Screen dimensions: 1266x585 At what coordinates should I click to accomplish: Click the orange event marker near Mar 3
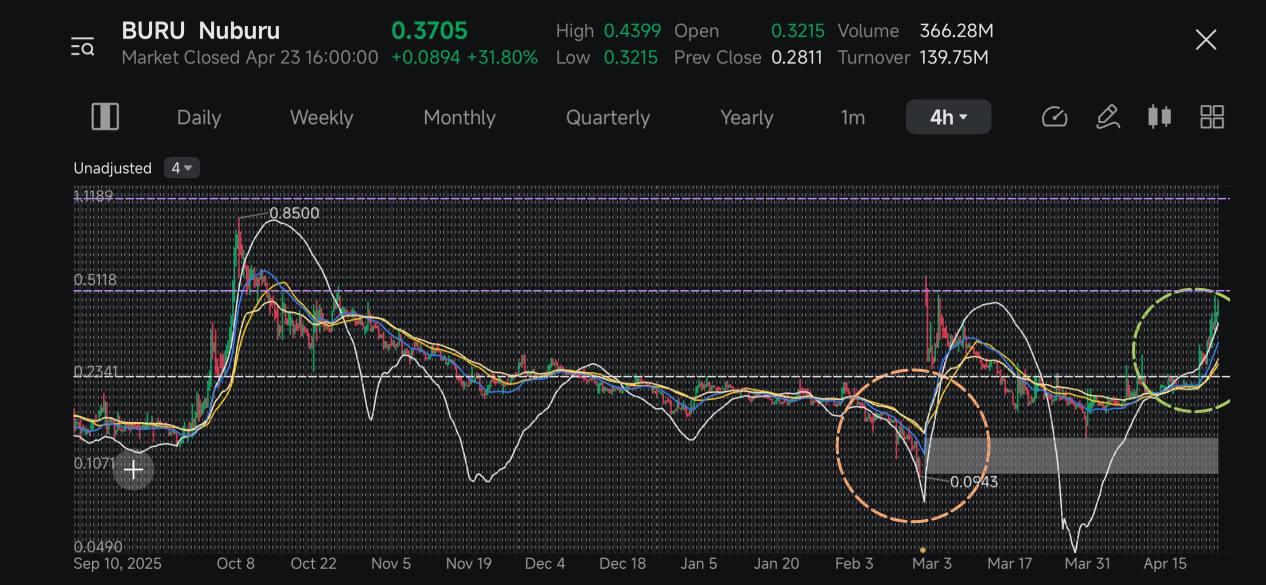click(922, 549)
